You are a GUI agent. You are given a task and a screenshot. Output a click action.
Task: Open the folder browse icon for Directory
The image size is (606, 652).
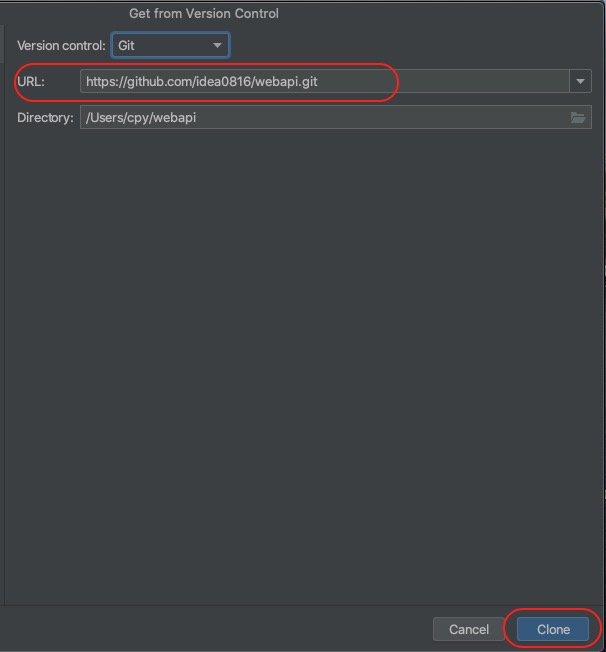[578, 118]
